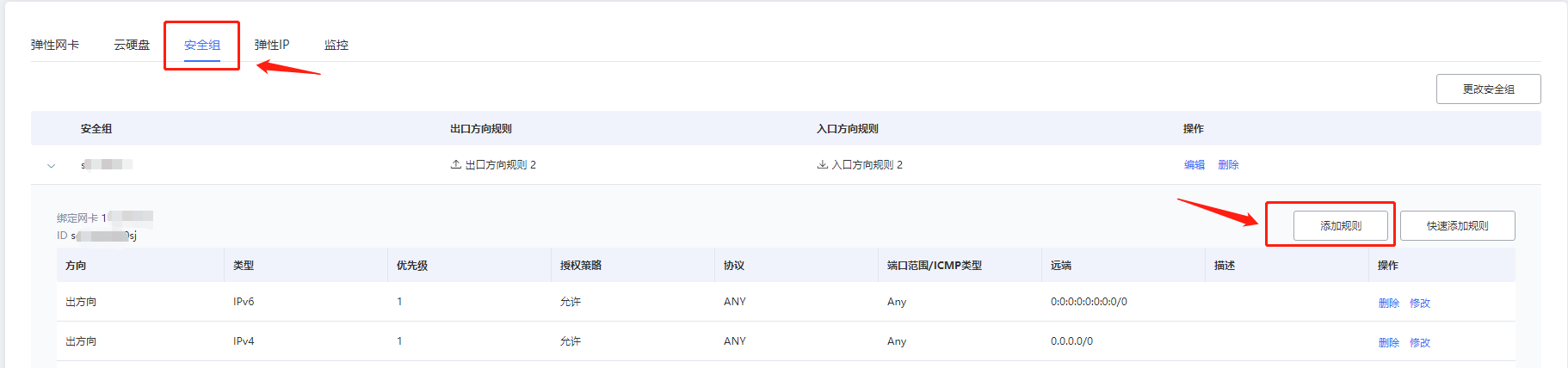Modify the IPv4 outbound rule

[x=1420, y=342]
